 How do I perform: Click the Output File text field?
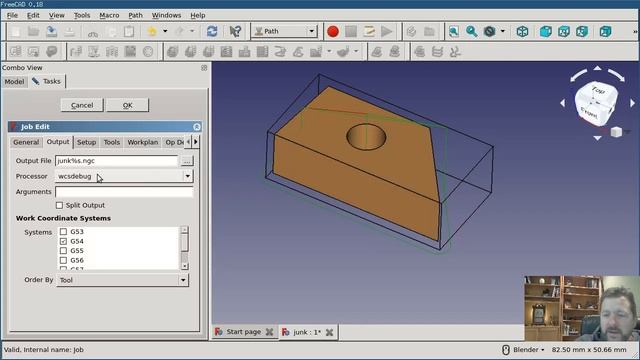[x=117, y=161]
